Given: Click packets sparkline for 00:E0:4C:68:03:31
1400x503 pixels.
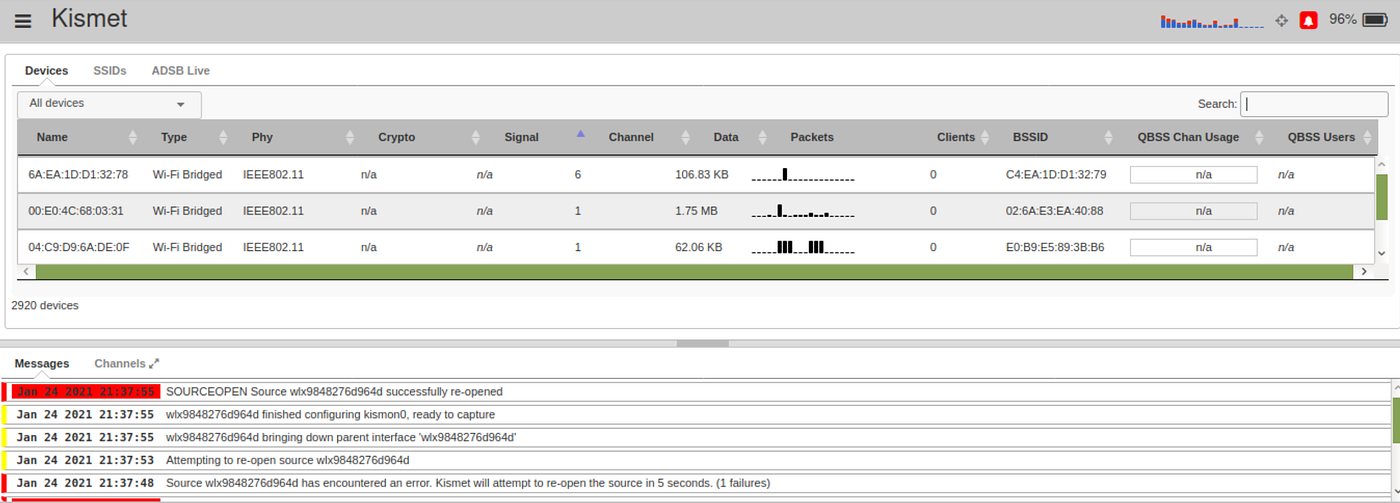Looking at the screenshot, I should point(803,211).
